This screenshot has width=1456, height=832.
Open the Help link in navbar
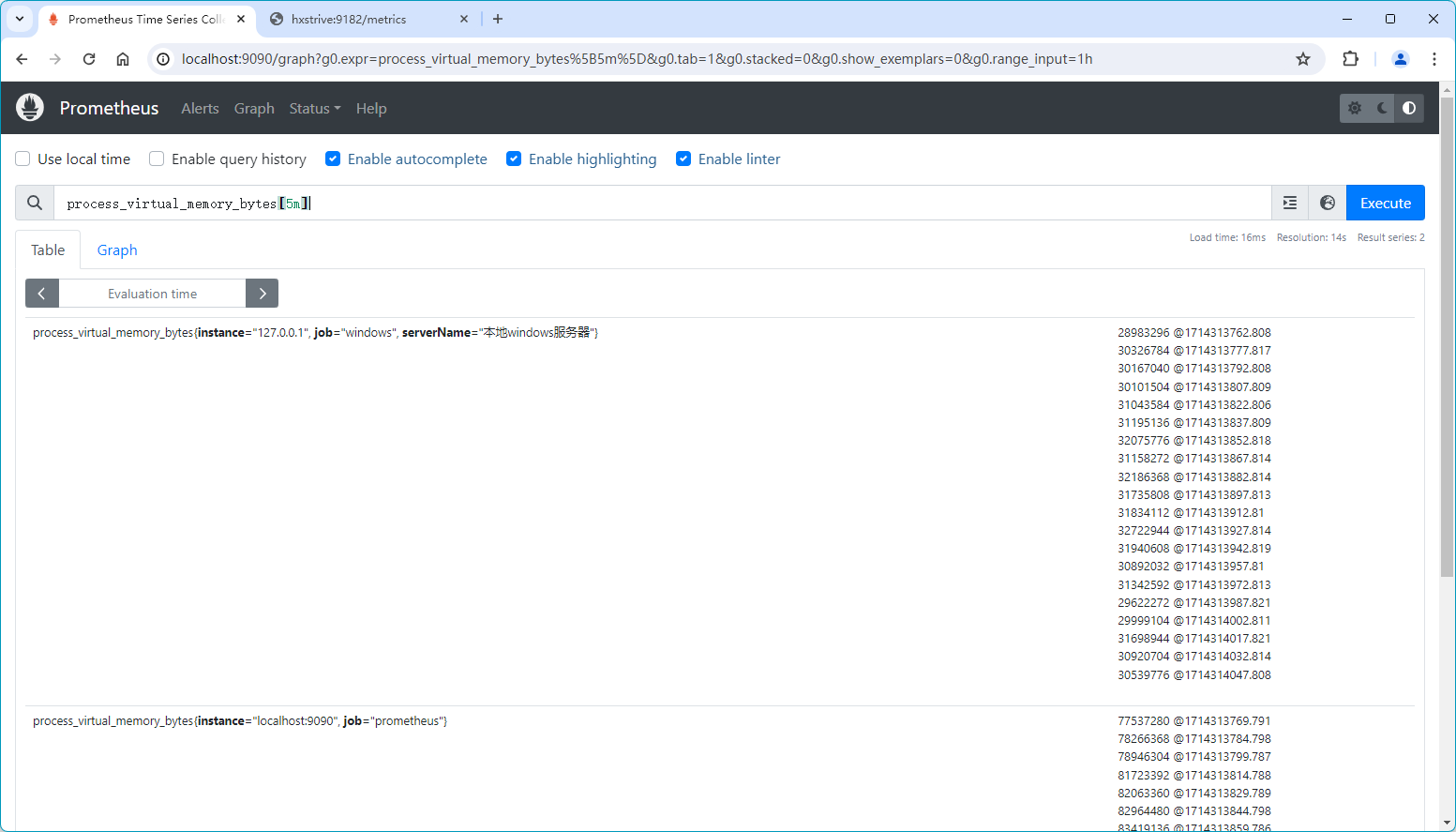tap(371, 109)
